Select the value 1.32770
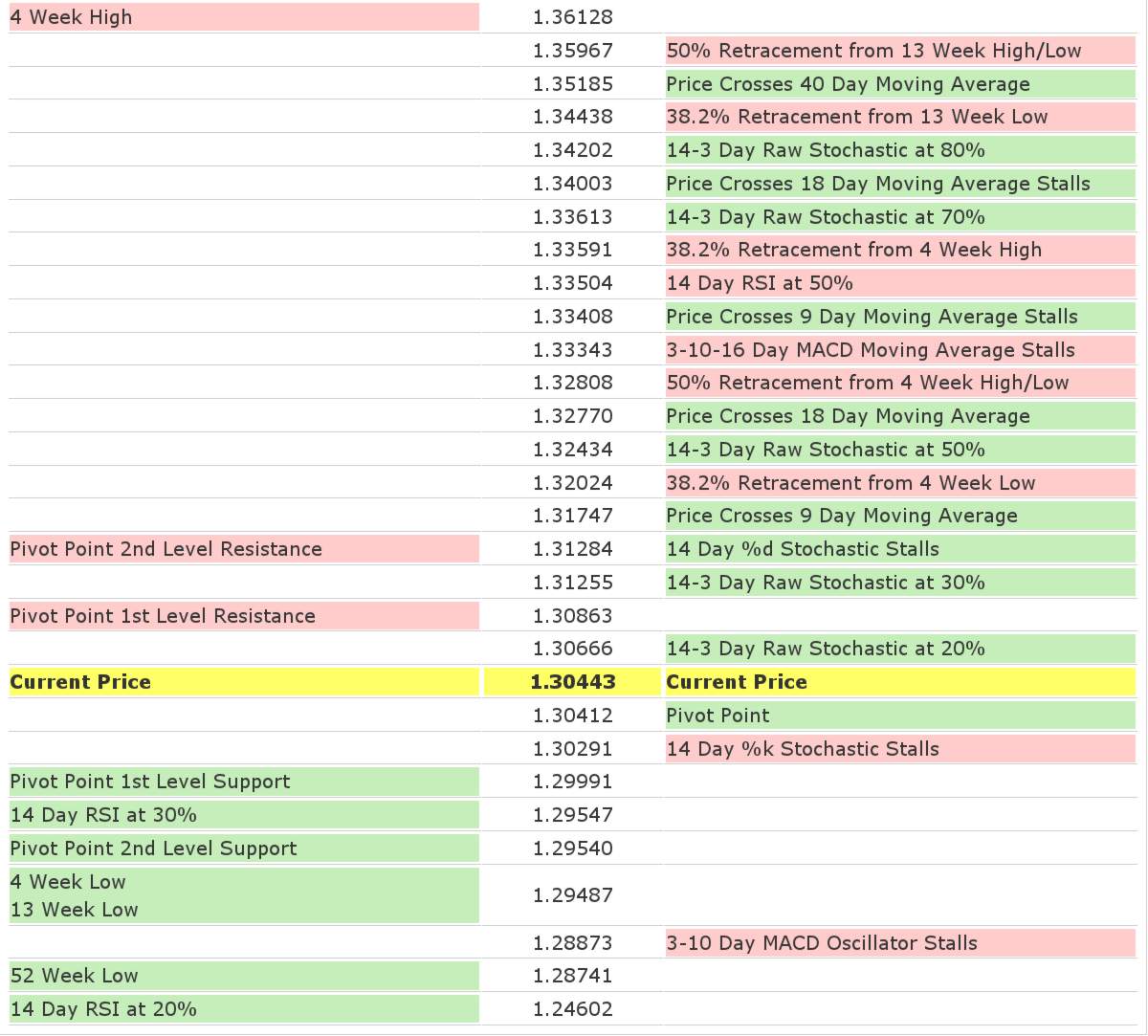This screenshot has height=1036, width=1148. coord(573,416)
